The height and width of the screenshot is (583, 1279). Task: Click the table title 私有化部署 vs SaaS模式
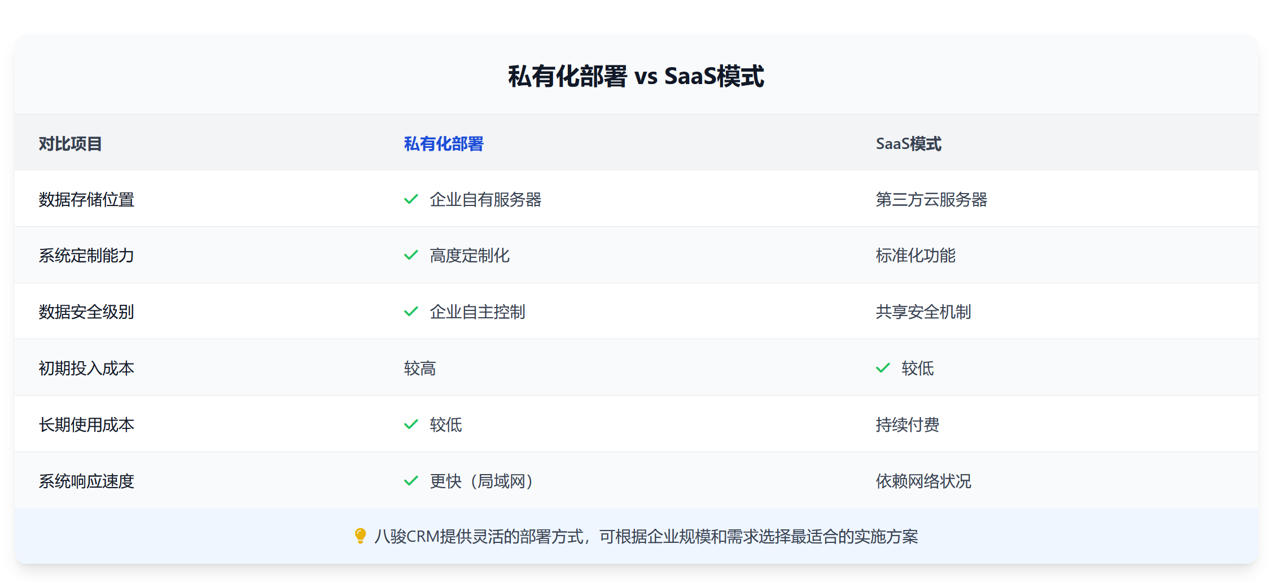coord(636,76)
